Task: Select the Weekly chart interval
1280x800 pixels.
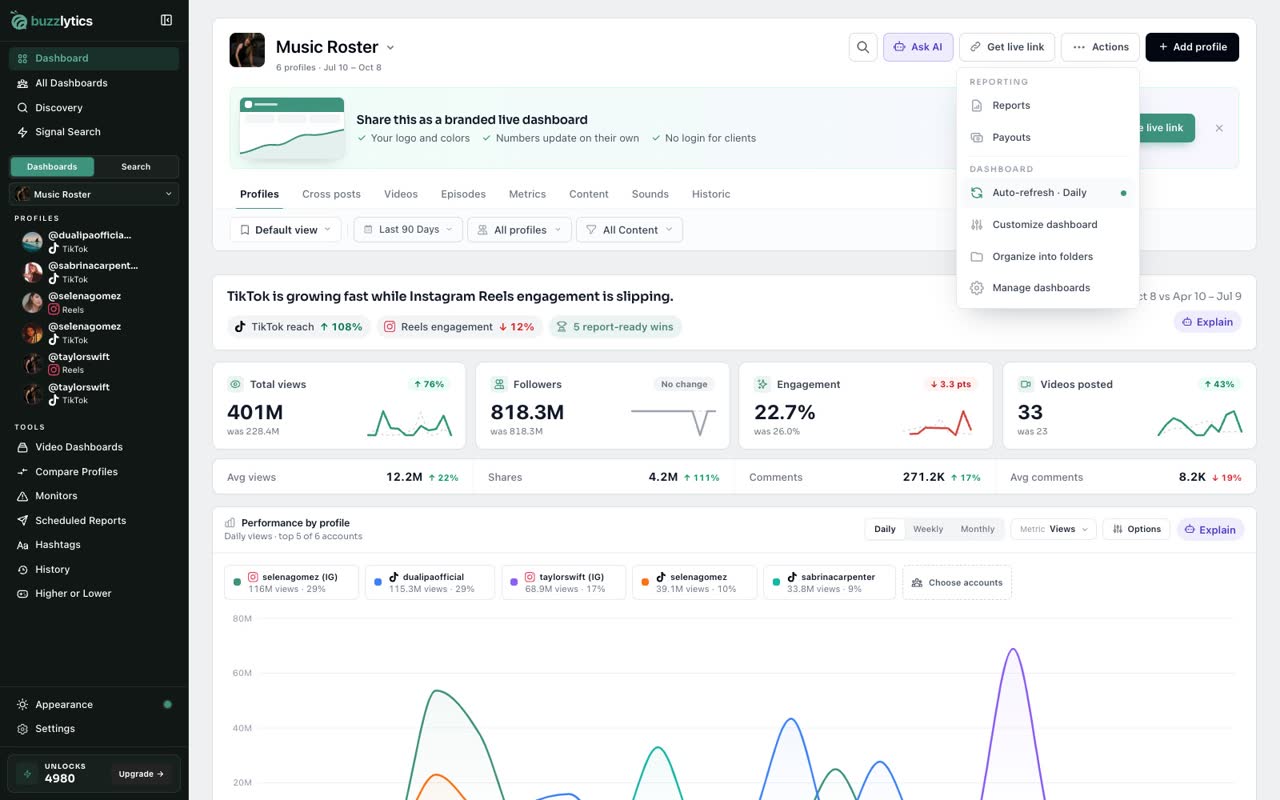Action: pos(928,529)
